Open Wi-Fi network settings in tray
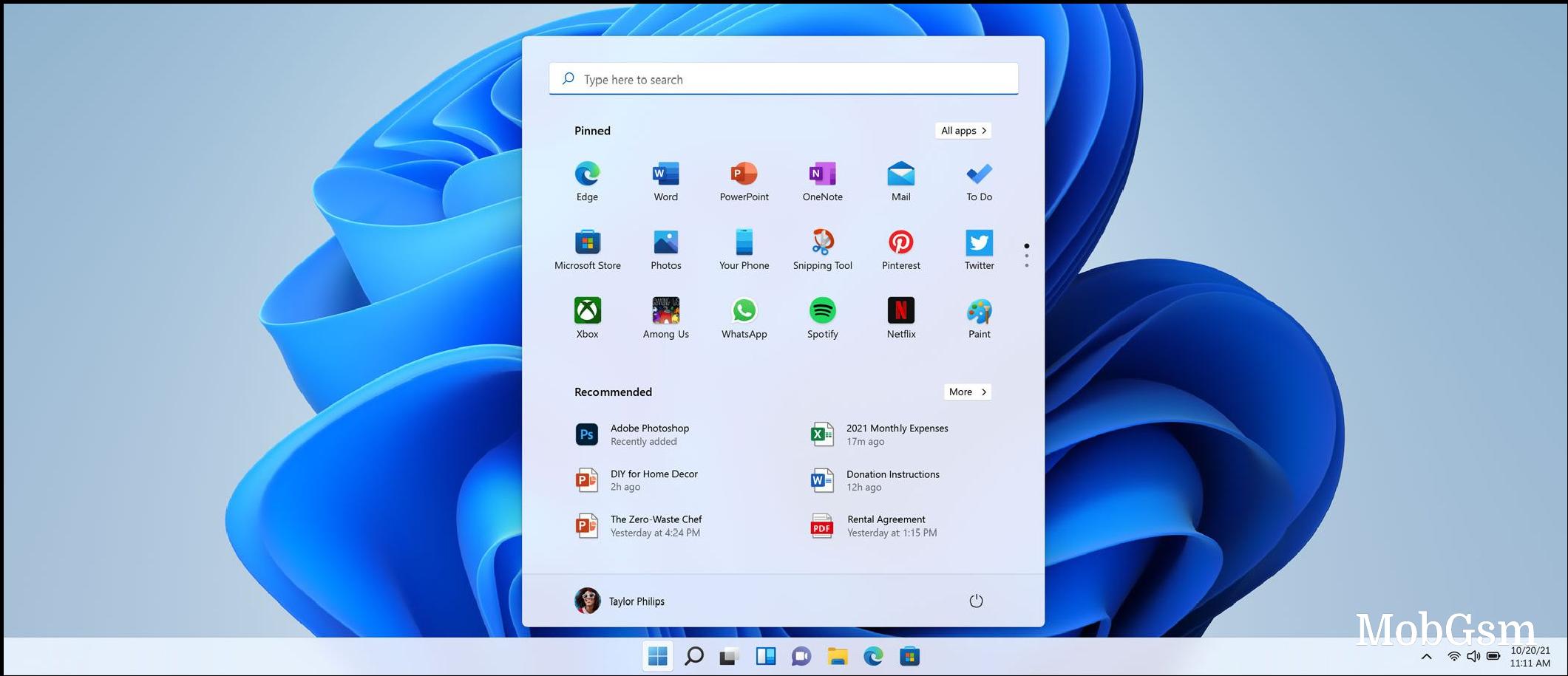Image resolution: width=1568 pixels, height=676 pixels. (x=1453, y=656)
